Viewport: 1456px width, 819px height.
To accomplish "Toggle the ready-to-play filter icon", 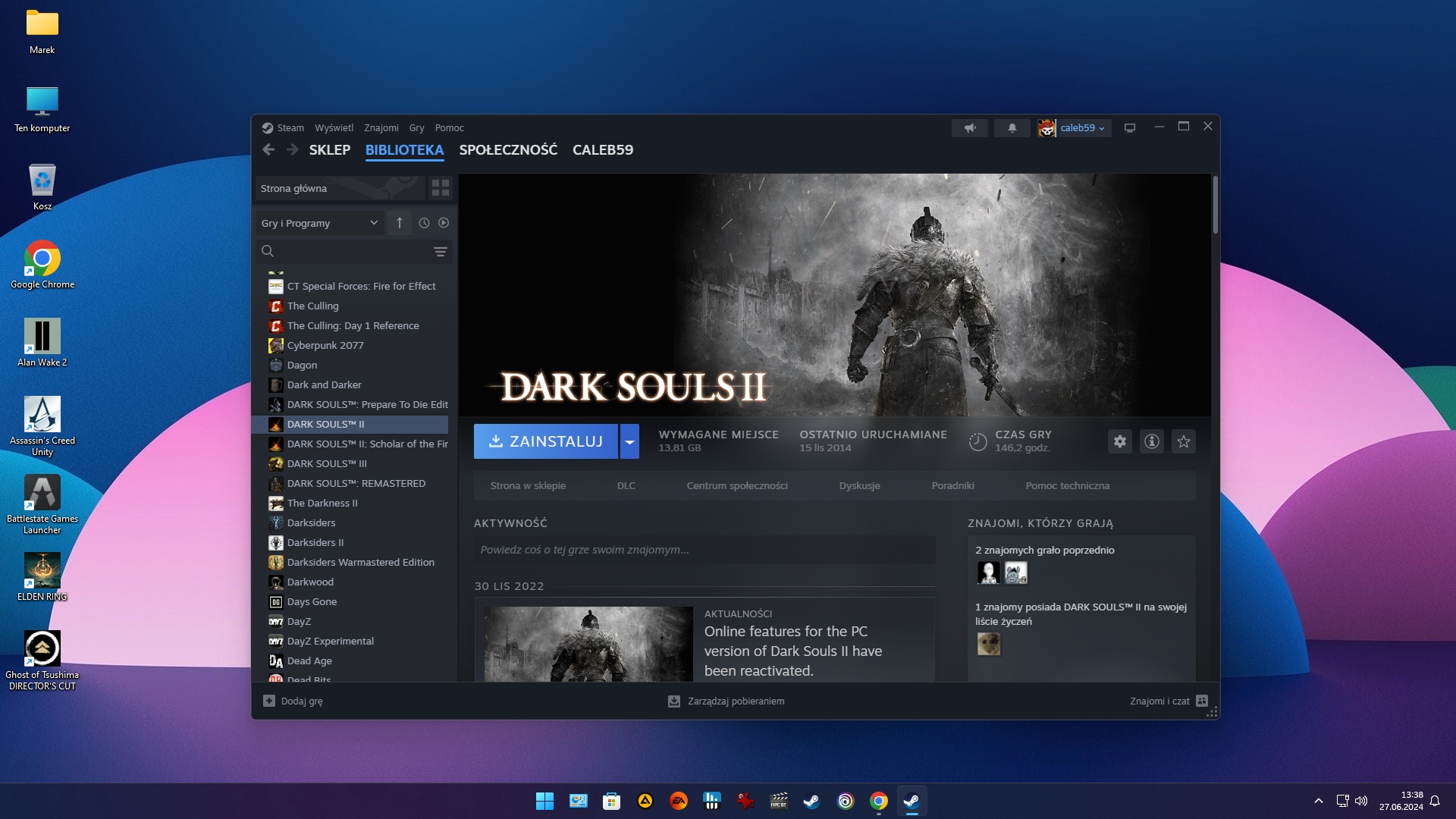I will (444, 223).
